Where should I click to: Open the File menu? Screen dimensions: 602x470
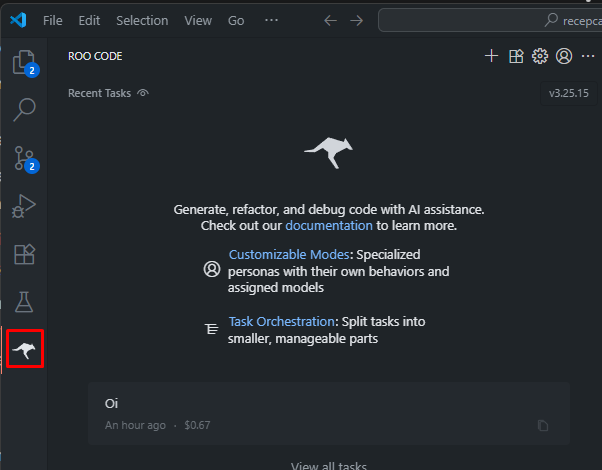pyautogui.click(x=53, y=20)
